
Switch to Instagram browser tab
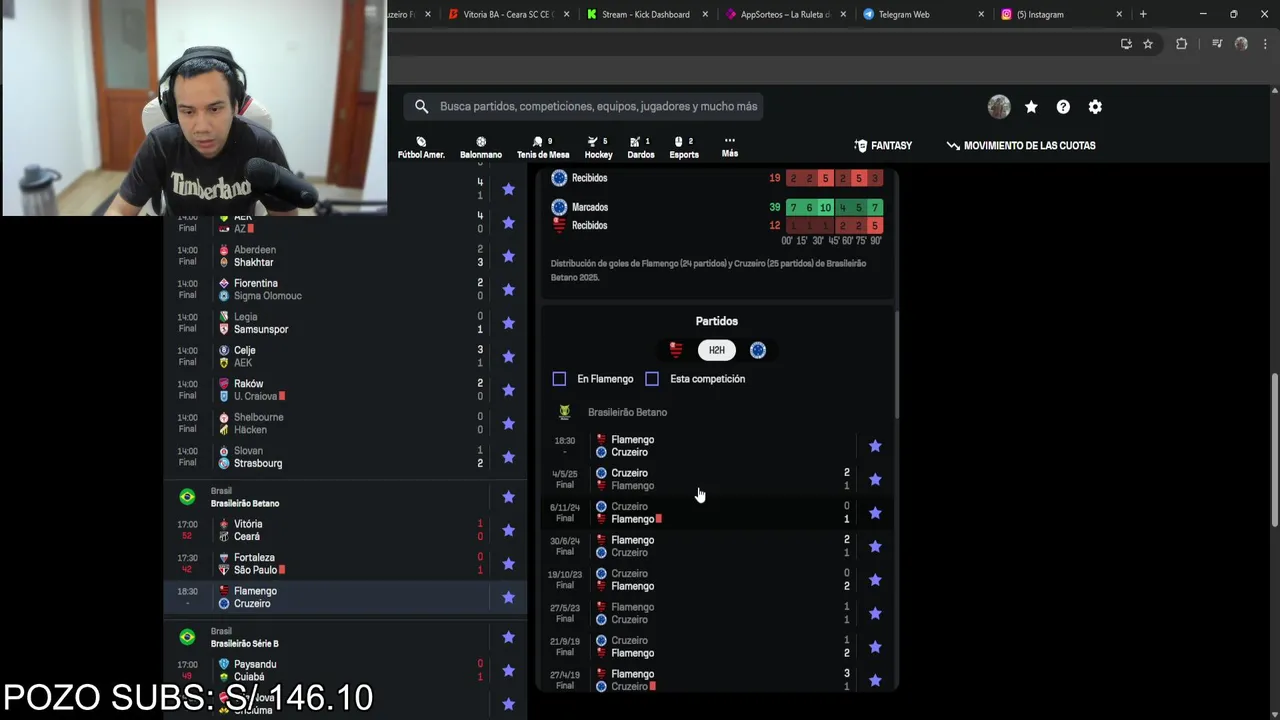pyautogui.click(x=1061, y=14)
